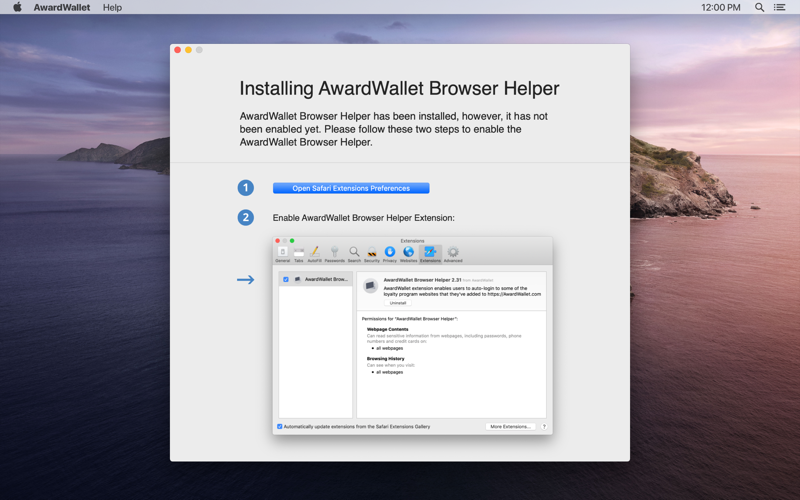Click the menu bar clock
Screen dimensions: 800x500
pyautogui.click(x=720, y=7)
